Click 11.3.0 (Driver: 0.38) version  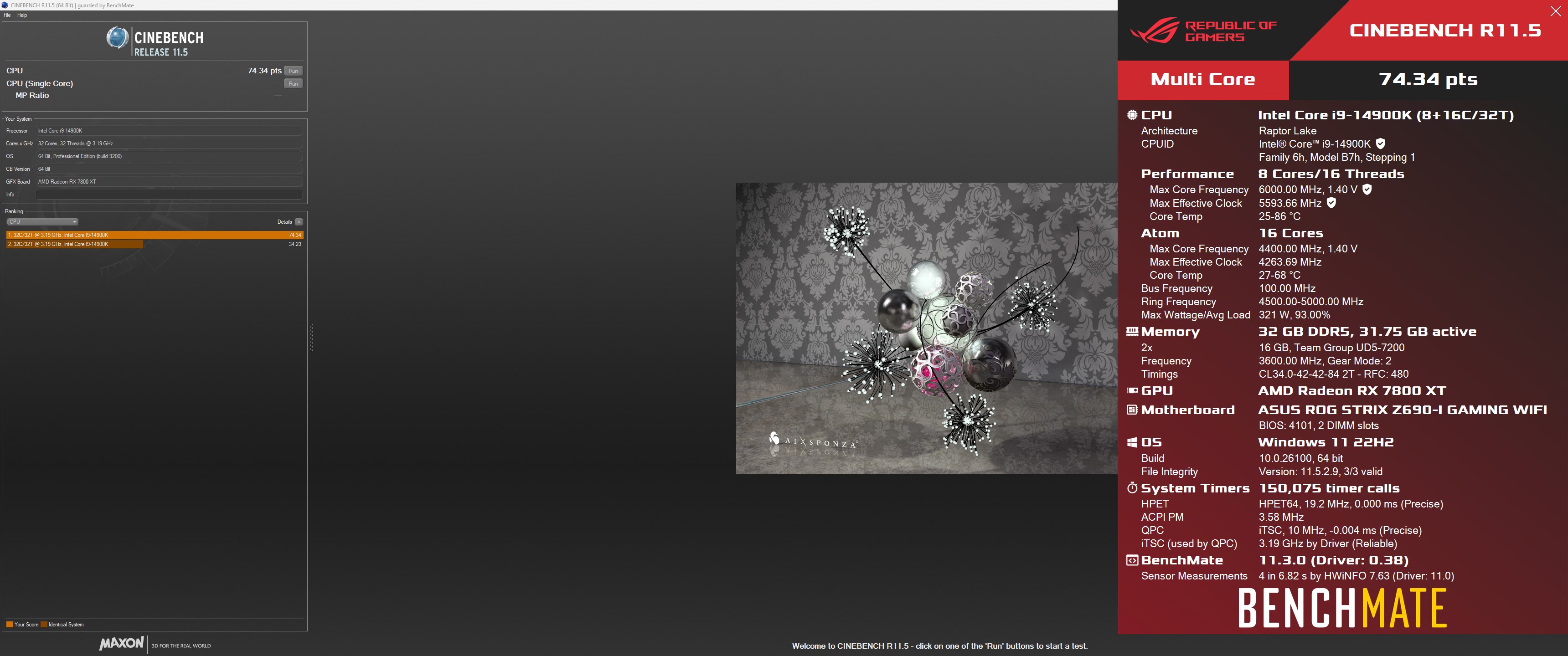(1333, 560)
